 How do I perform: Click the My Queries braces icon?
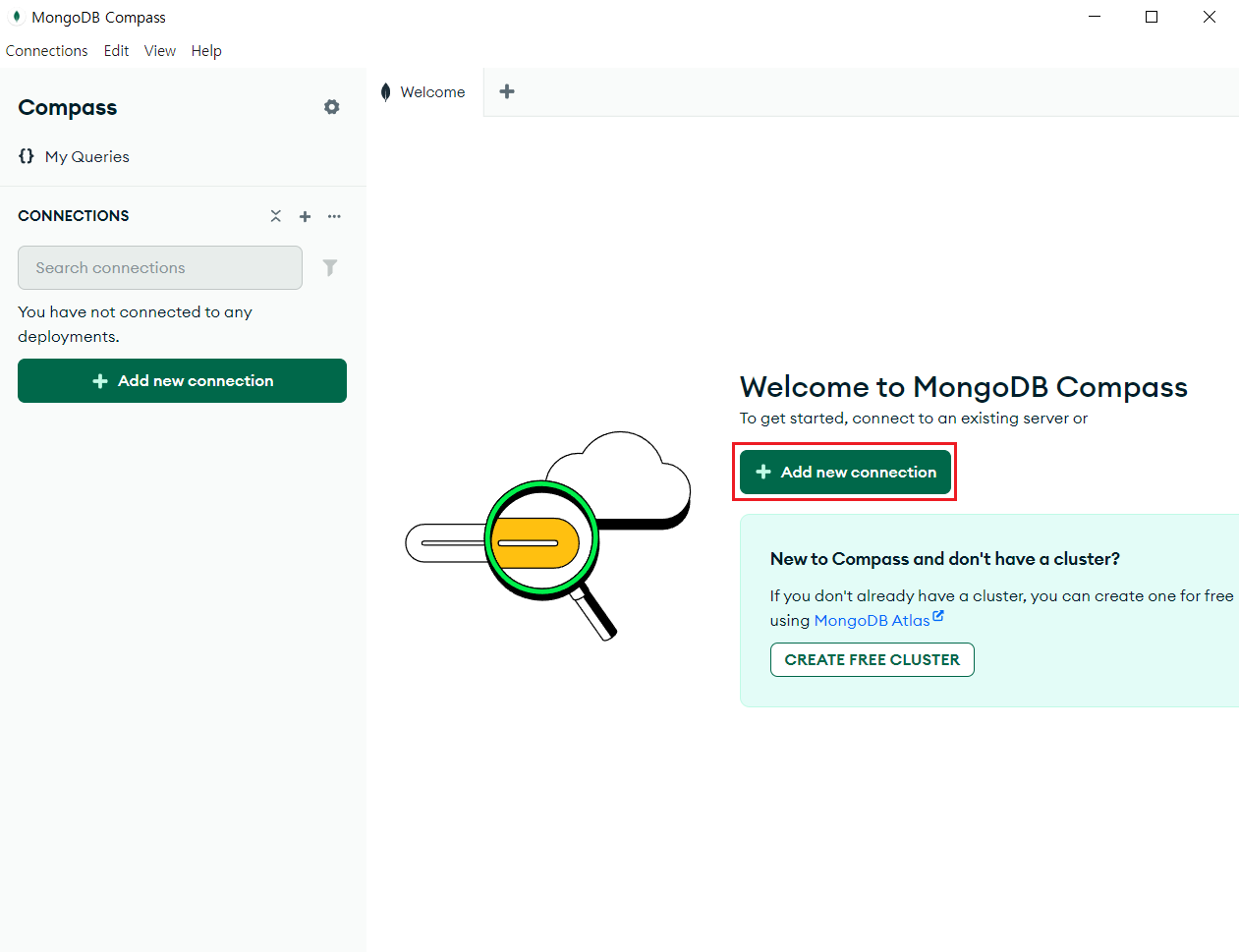[27, 156]
